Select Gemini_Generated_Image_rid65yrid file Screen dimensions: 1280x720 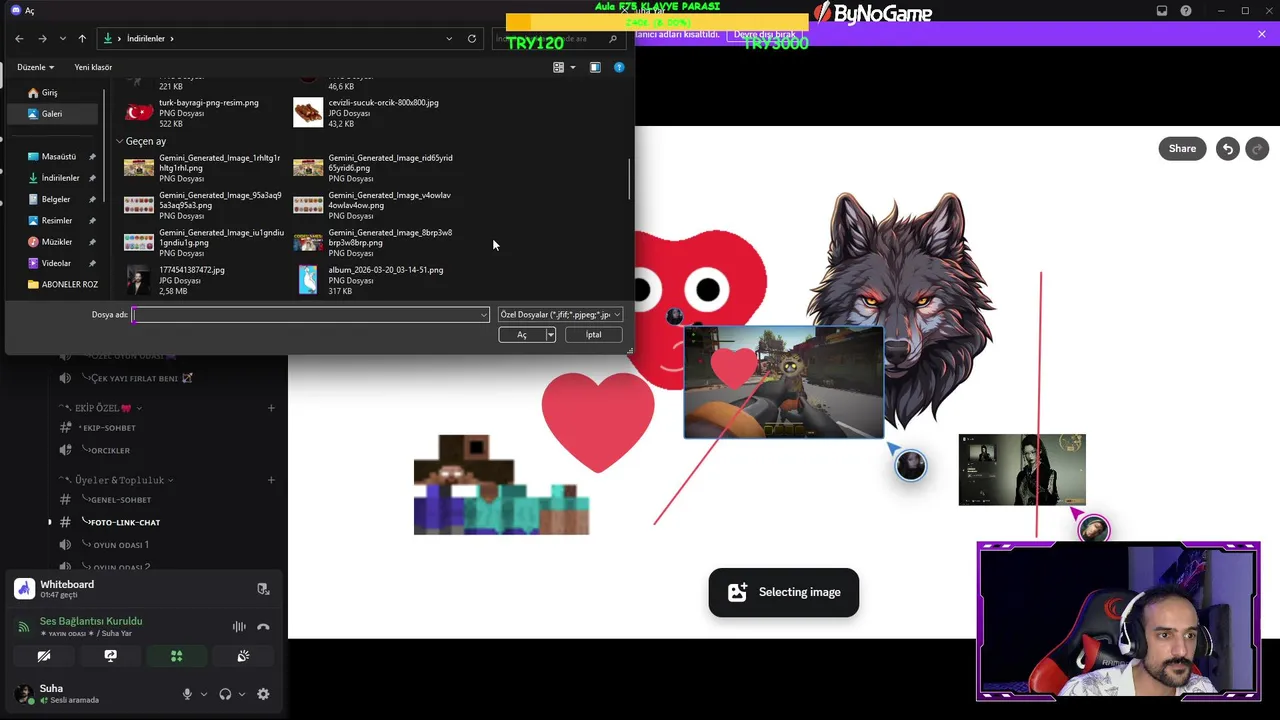click(375, 168)
